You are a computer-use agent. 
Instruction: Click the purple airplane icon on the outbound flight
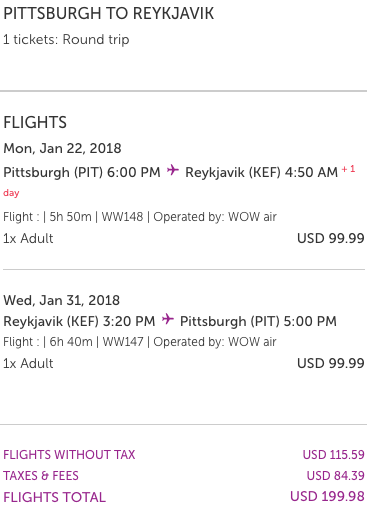click(173, 170)
